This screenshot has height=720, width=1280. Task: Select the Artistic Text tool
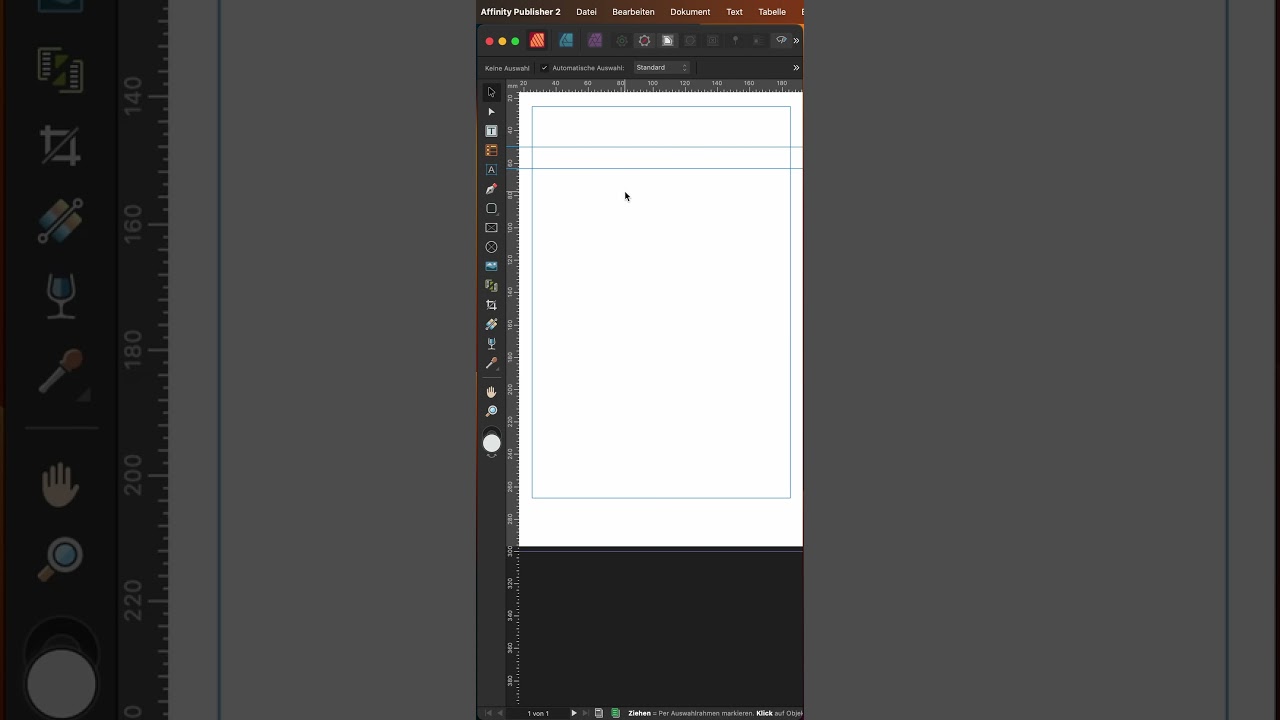tap(491, 170)
